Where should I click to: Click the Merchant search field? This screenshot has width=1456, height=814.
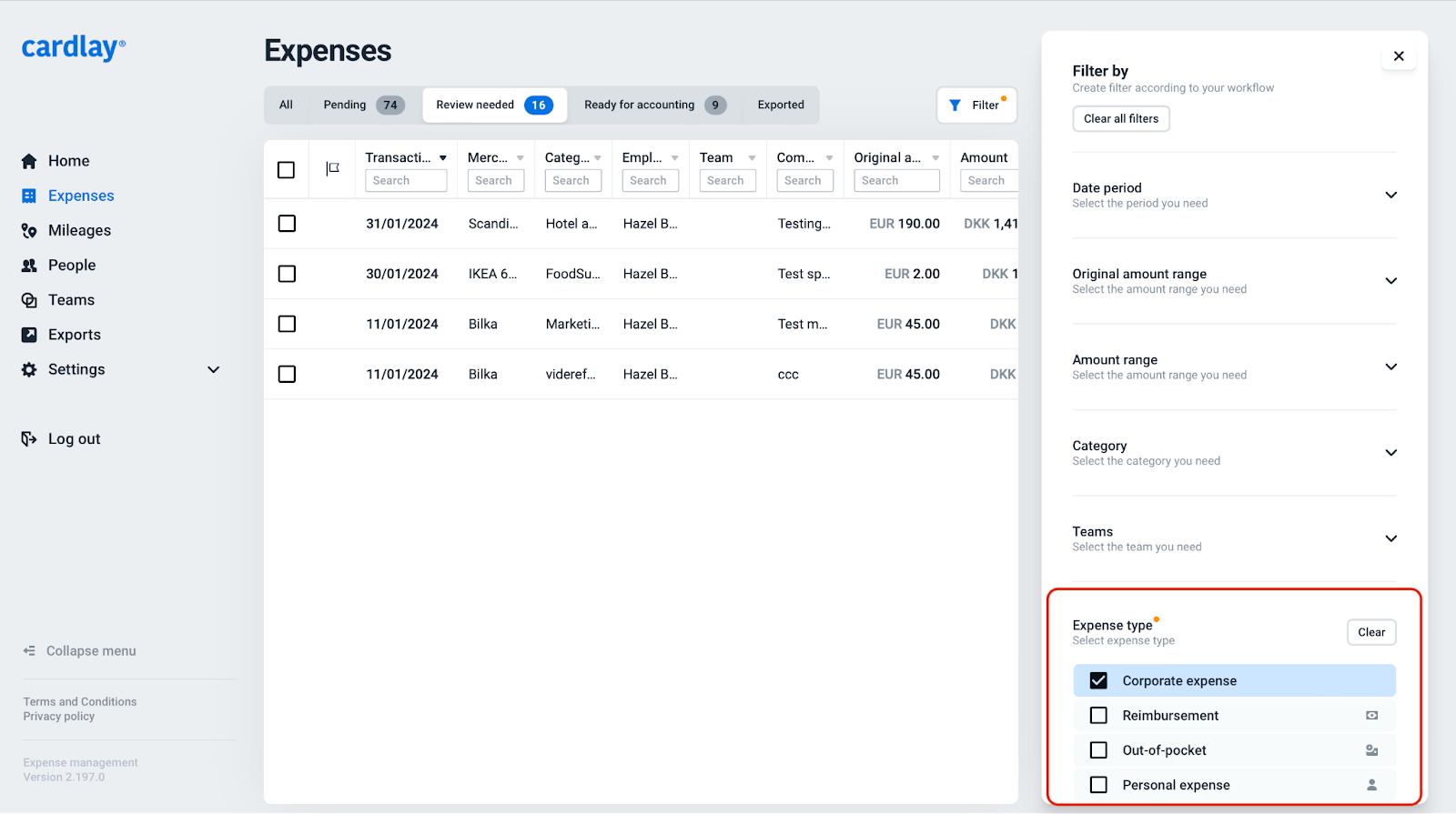[x=496, y=181]
